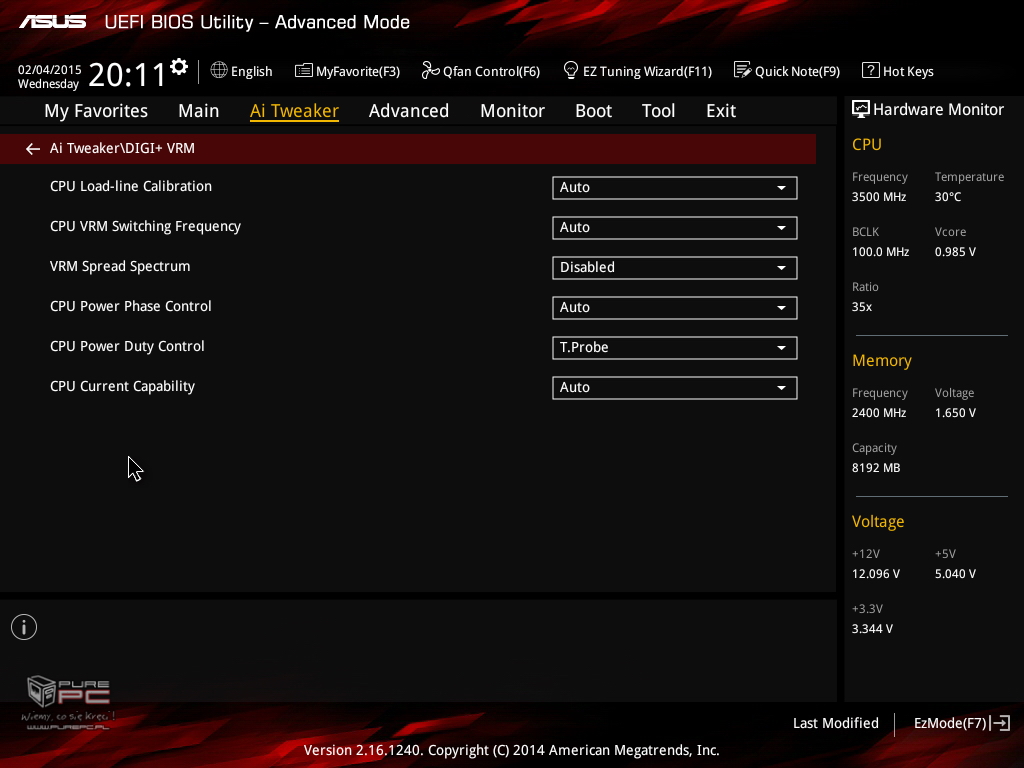This screenshot has width=1024, height=768.
Task: Click the memory voltage value 1.650 V
Action: coord(955,413)
